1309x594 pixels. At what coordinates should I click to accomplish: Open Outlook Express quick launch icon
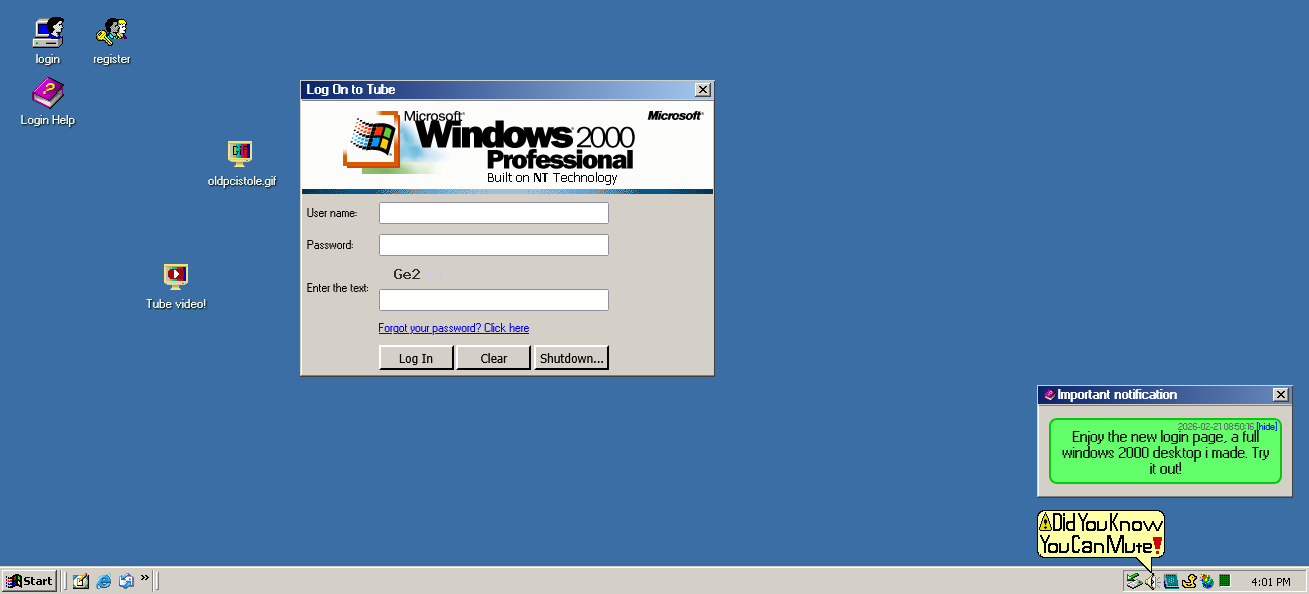tap(126, 581)
